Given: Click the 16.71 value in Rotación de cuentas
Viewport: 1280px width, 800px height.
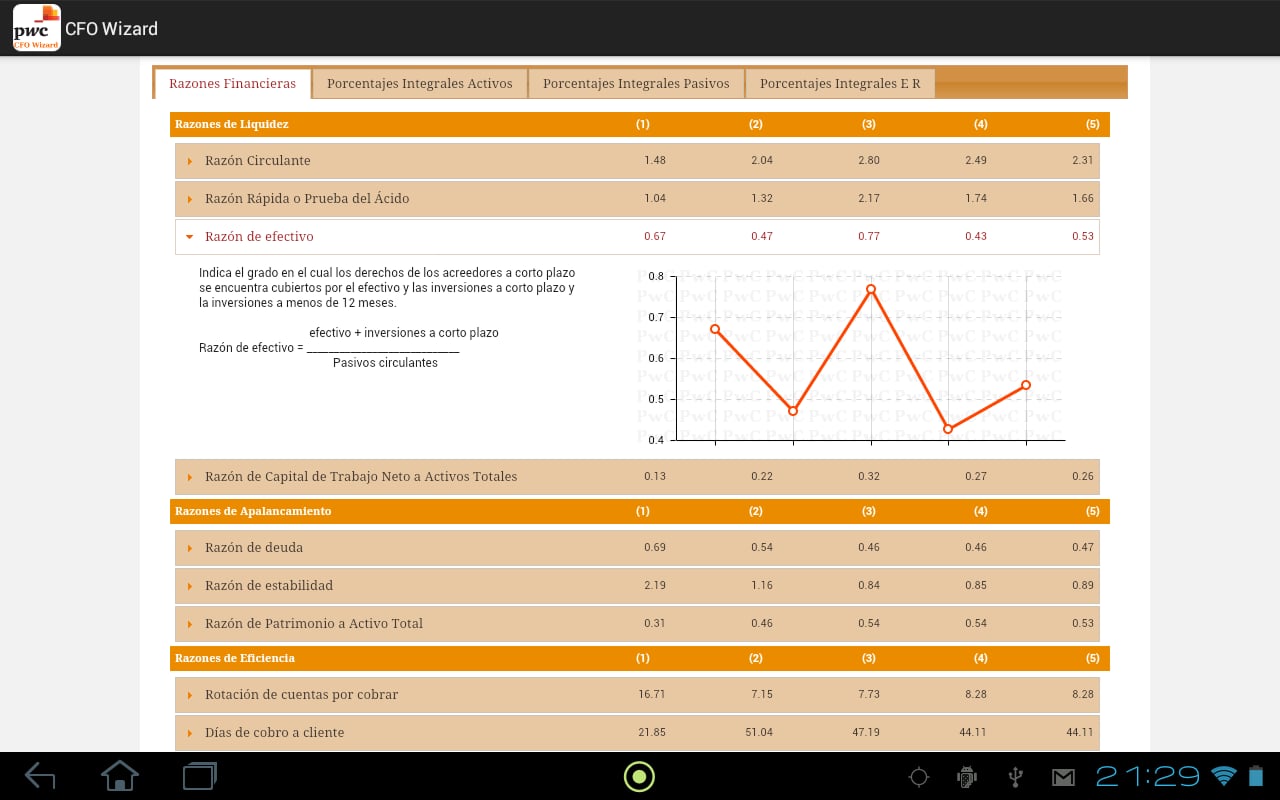Looking at the screenshot, I should click(x=652, y=694).
